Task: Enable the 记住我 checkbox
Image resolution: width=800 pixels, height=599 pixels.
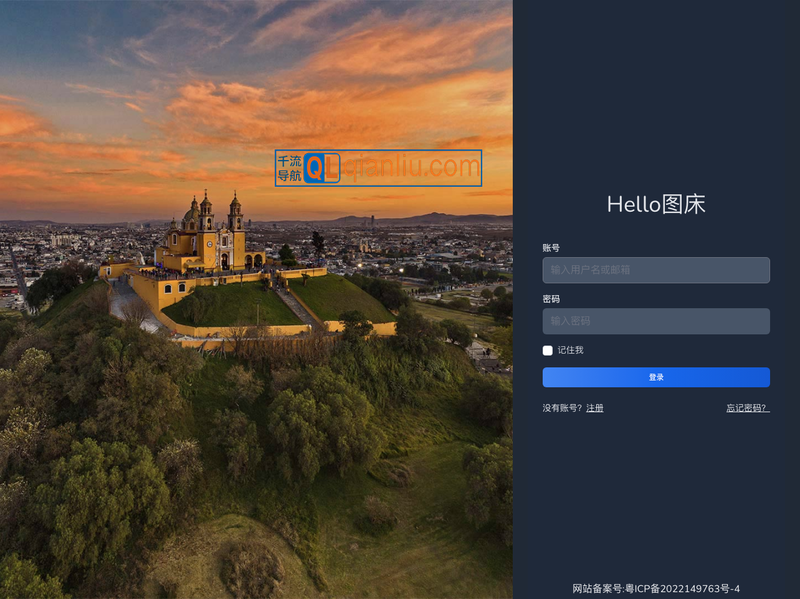Action: [548, 350]
